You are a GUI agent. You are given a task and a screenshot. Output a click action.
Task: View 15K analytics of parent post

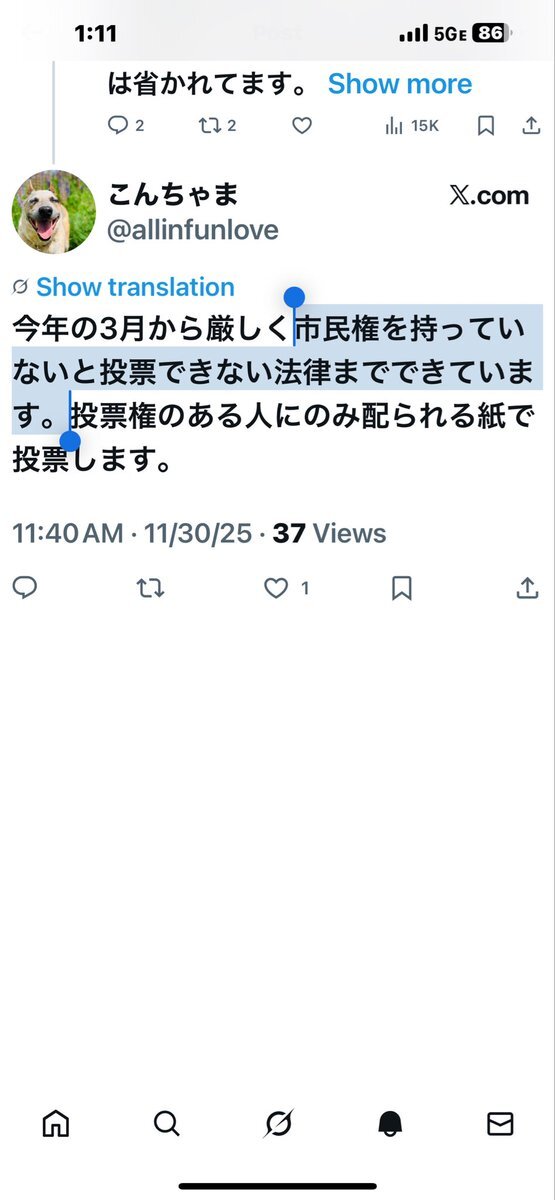(411, 126)
